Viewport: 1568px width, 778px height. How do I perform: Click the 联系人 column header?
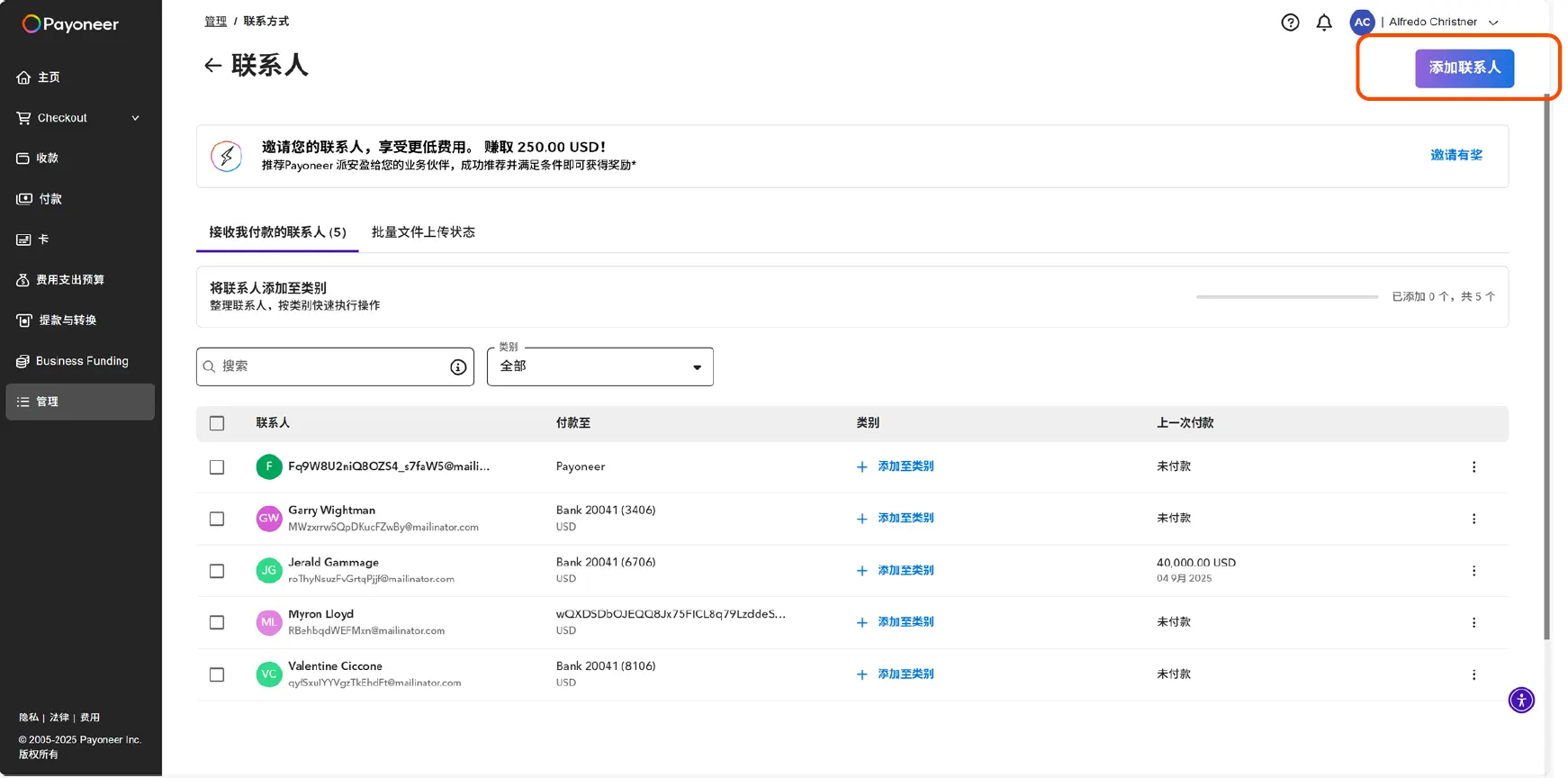[x=273, y=423]
